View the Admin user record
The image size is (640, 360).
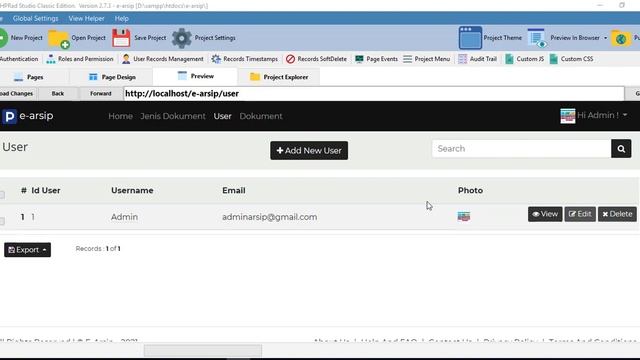(x=545, y=214)
